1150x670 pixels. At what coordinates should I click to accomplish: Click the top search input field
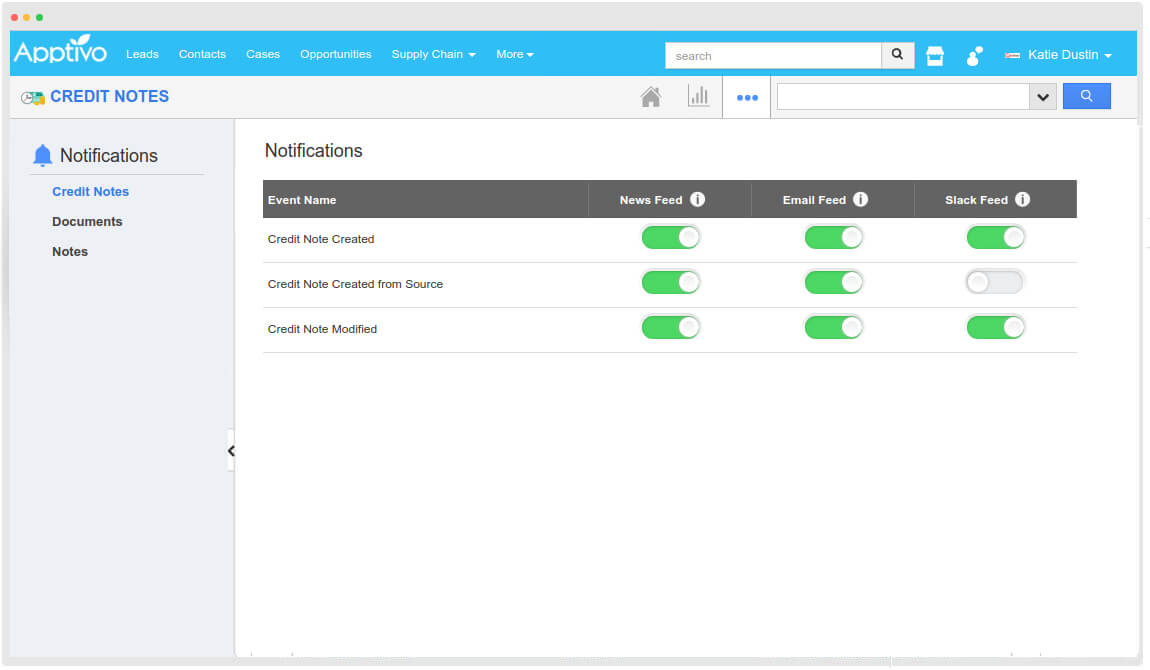(773, 56)
